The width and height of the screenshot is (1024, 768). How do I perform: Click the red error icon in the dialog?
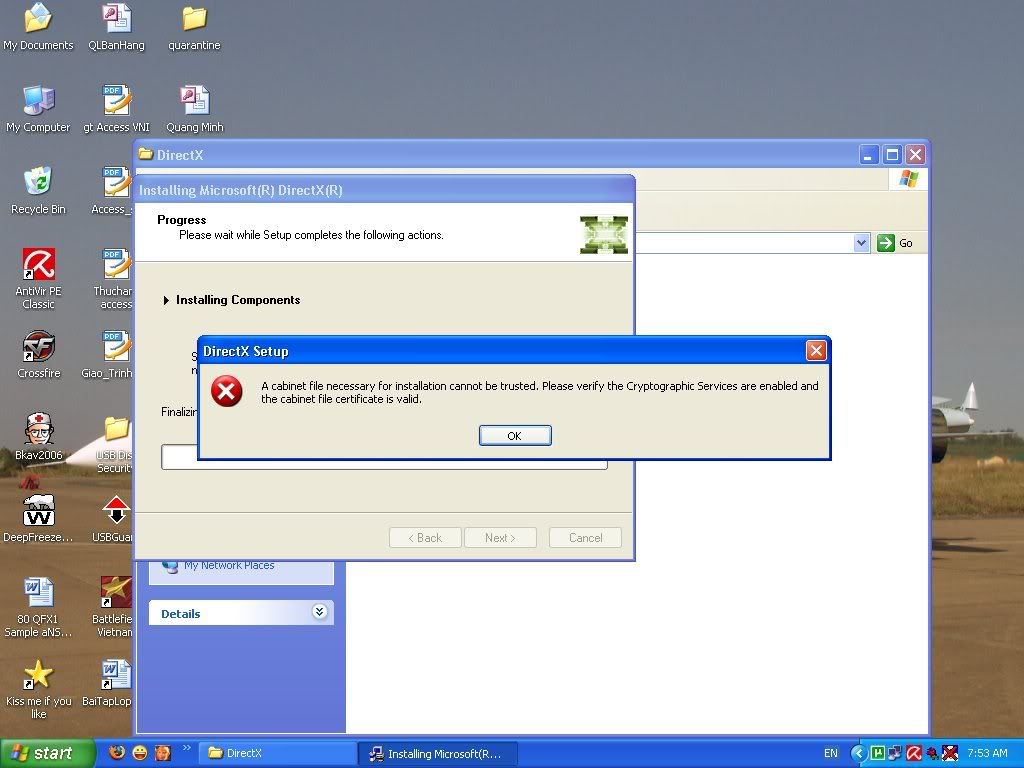pos(227,391)
